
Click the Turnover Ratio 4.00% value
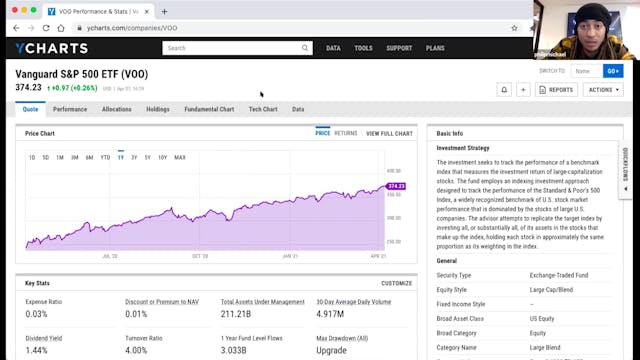click(136, 351)
